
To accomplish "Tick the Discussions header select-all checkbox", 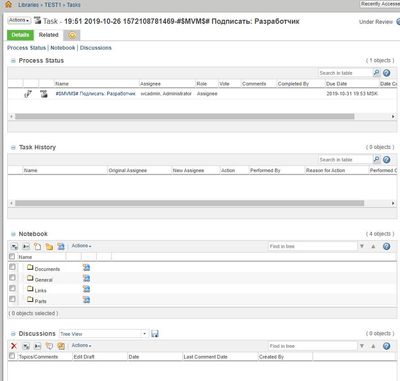I will (x=12, y=356).
